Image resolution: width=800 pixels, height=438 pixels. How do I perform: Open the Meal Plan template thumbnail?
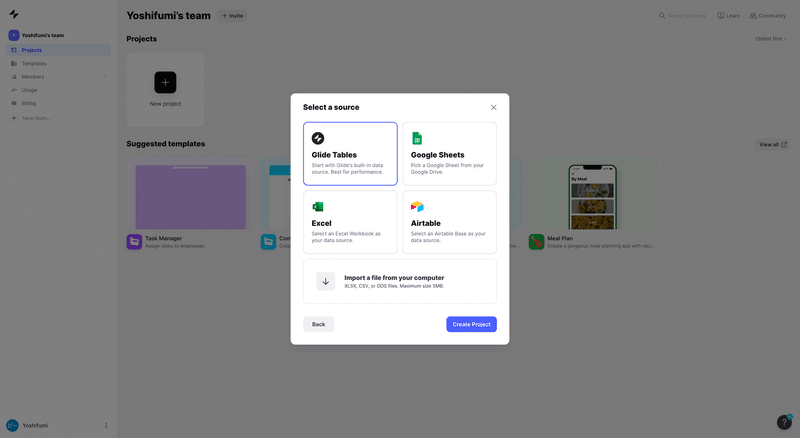592,194
